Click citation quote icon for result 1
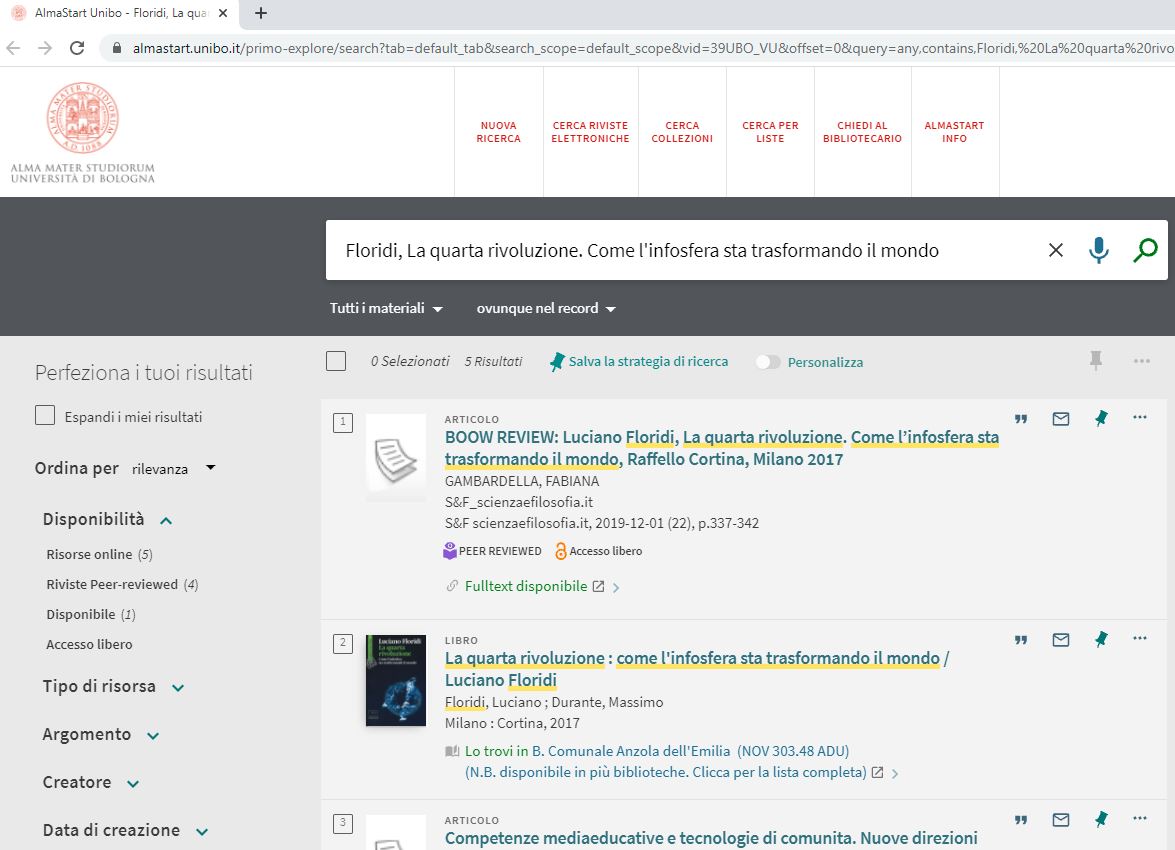This screenshot has width=1175, height=850. tap(1021, 418)
